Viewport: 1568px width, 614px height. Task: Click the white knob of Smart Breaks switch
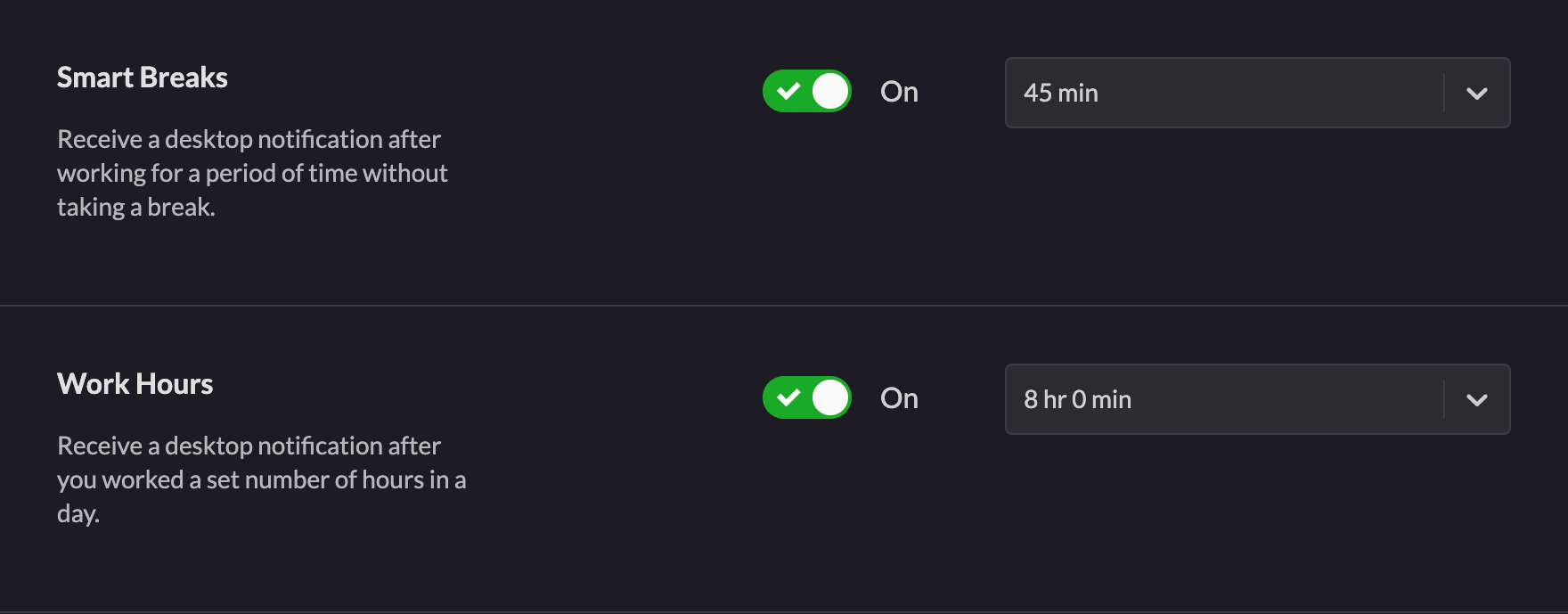830,91
